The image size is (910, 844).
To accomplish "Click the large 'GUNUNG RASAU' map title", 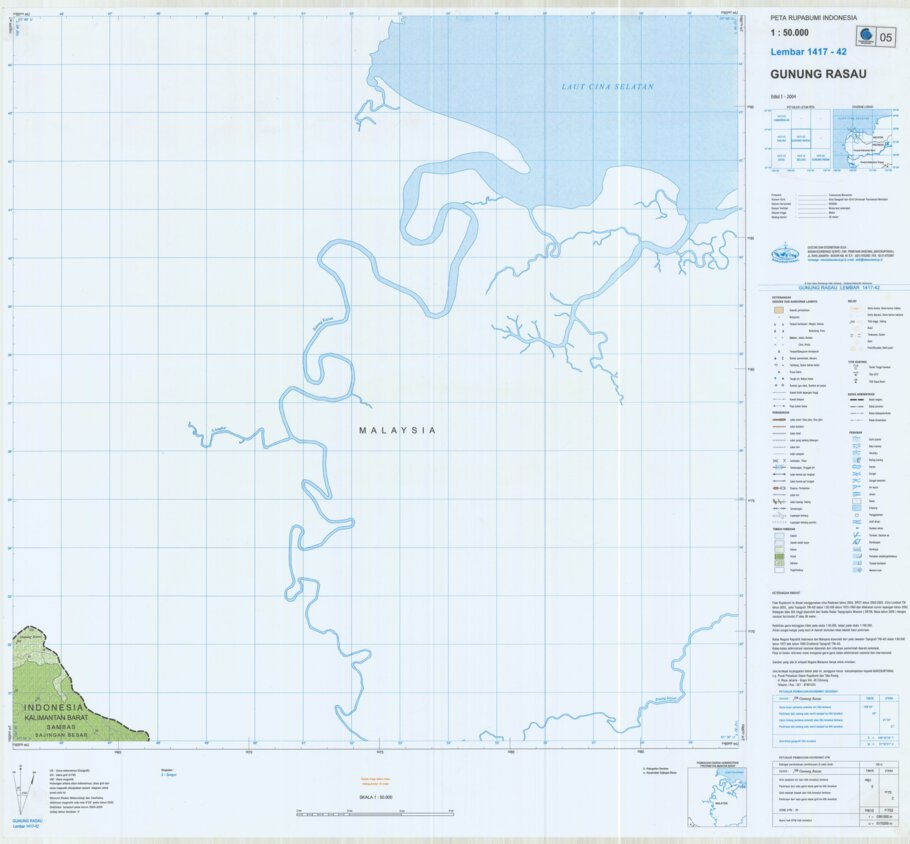I will [x=818, y=74].
